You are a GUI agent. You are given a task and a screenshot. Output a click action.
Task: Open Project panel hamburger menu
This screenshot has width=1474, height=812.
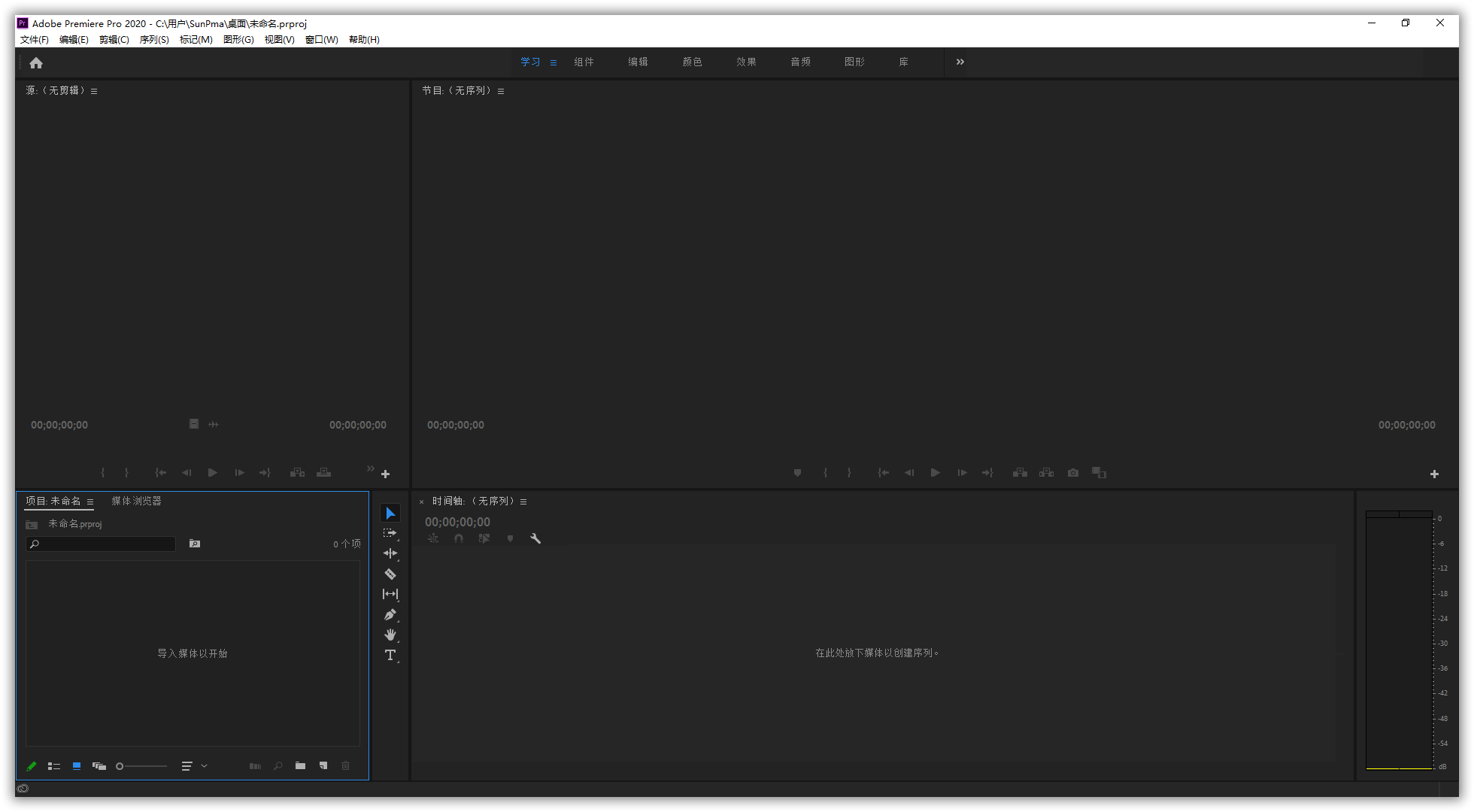[90, 501]
